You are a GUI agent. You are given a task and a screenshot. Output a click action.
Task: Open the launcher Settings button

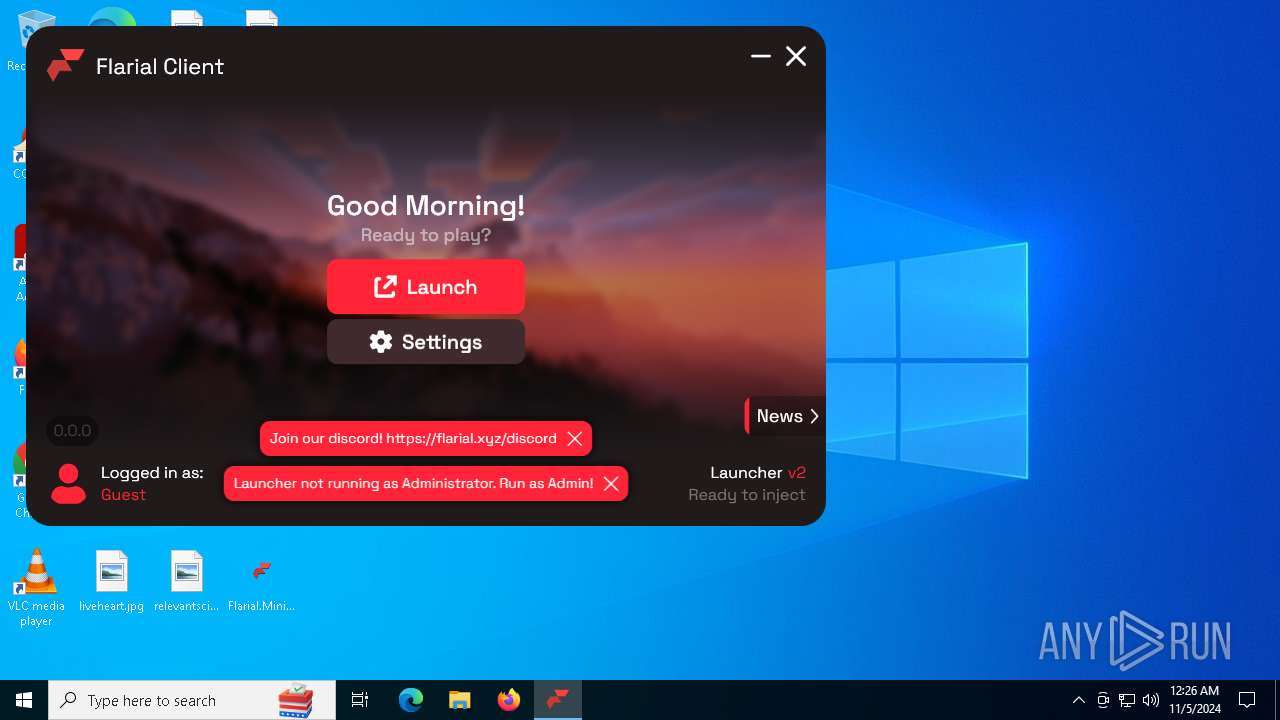click(x=425, y=342)
